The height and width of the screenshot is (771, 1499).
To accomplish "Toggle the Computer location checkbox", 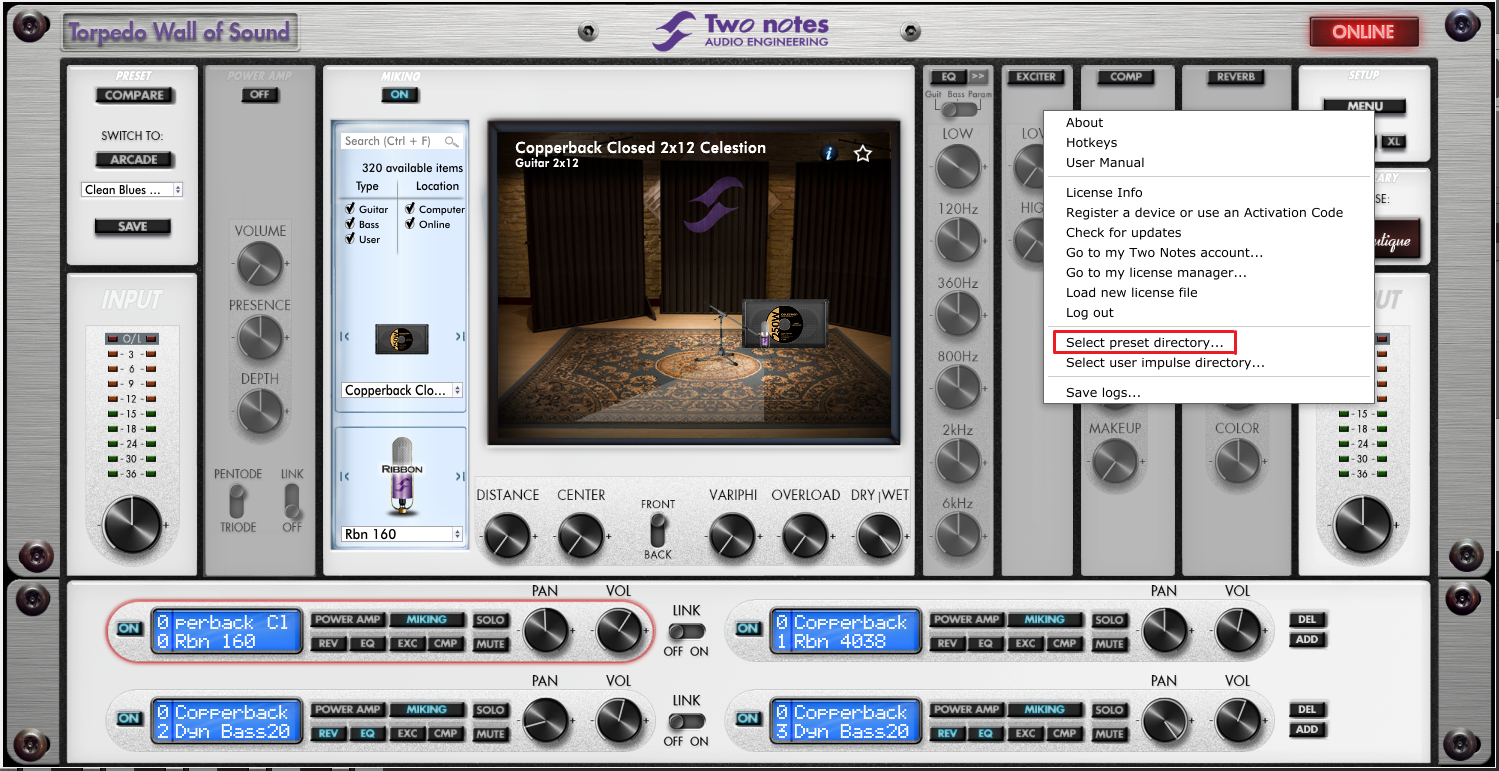I will (410, 209).
